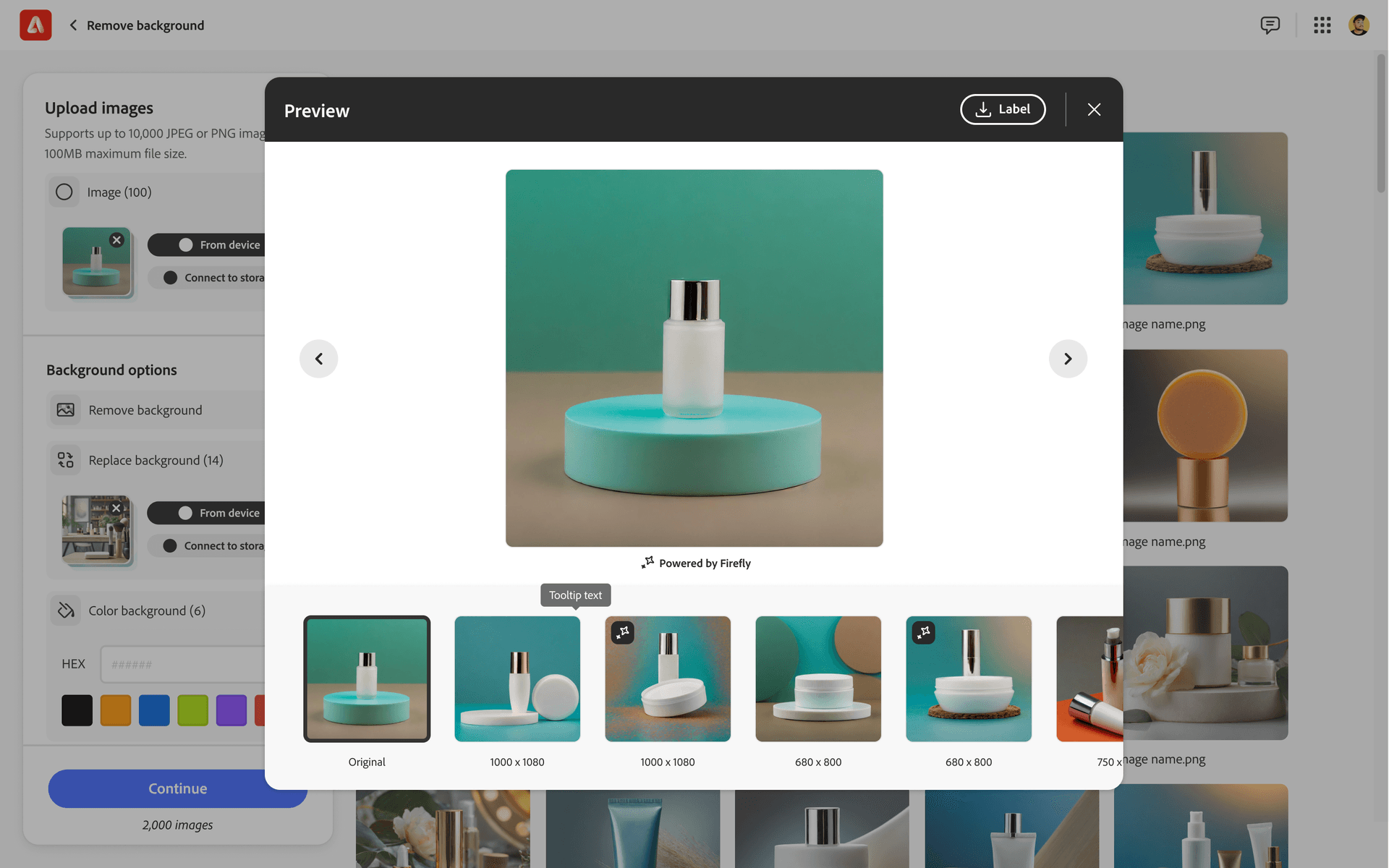The width and height of the screenshot is (1389, 868).
Task: Select the first 680 x 800 thumbnail with cream jar
Action: tap(818, 678)
